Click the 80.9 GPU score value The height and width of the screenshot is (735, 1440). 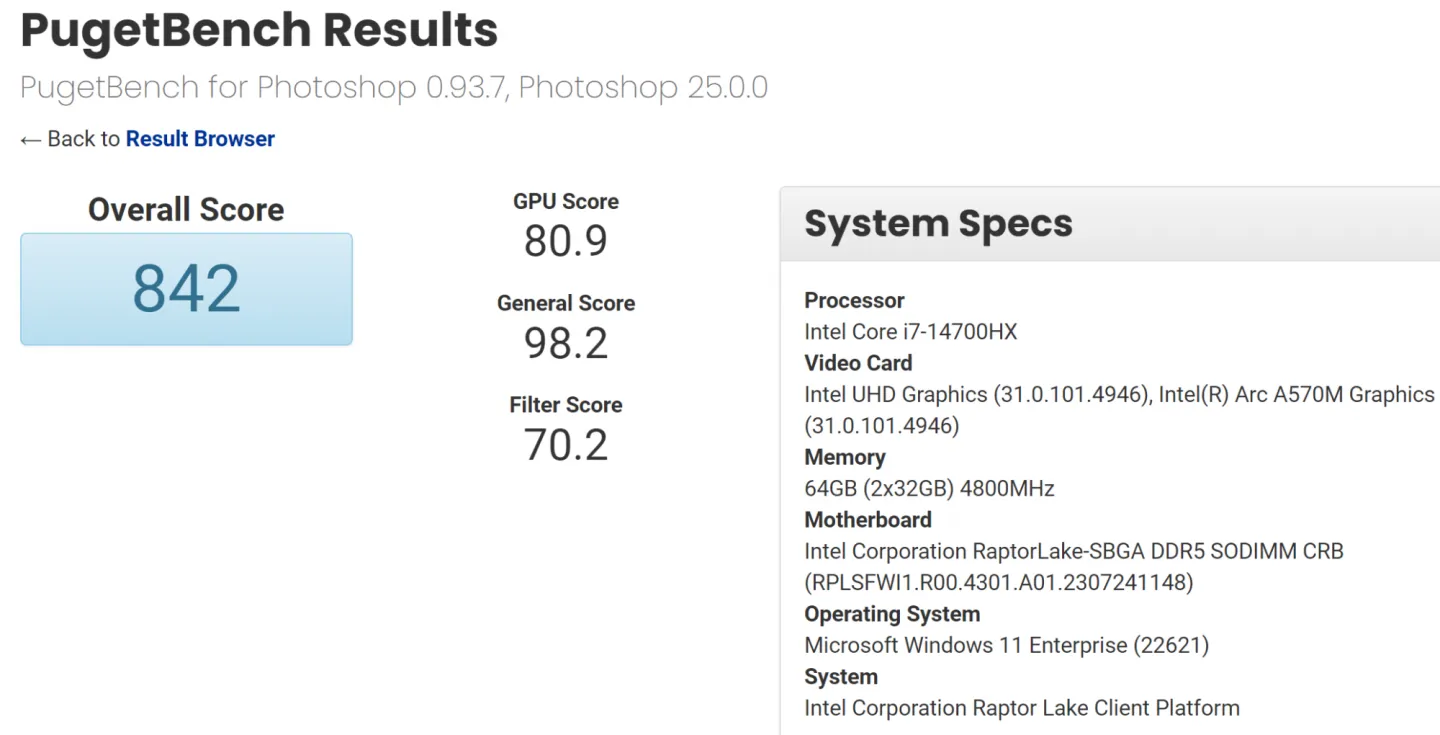565,241
